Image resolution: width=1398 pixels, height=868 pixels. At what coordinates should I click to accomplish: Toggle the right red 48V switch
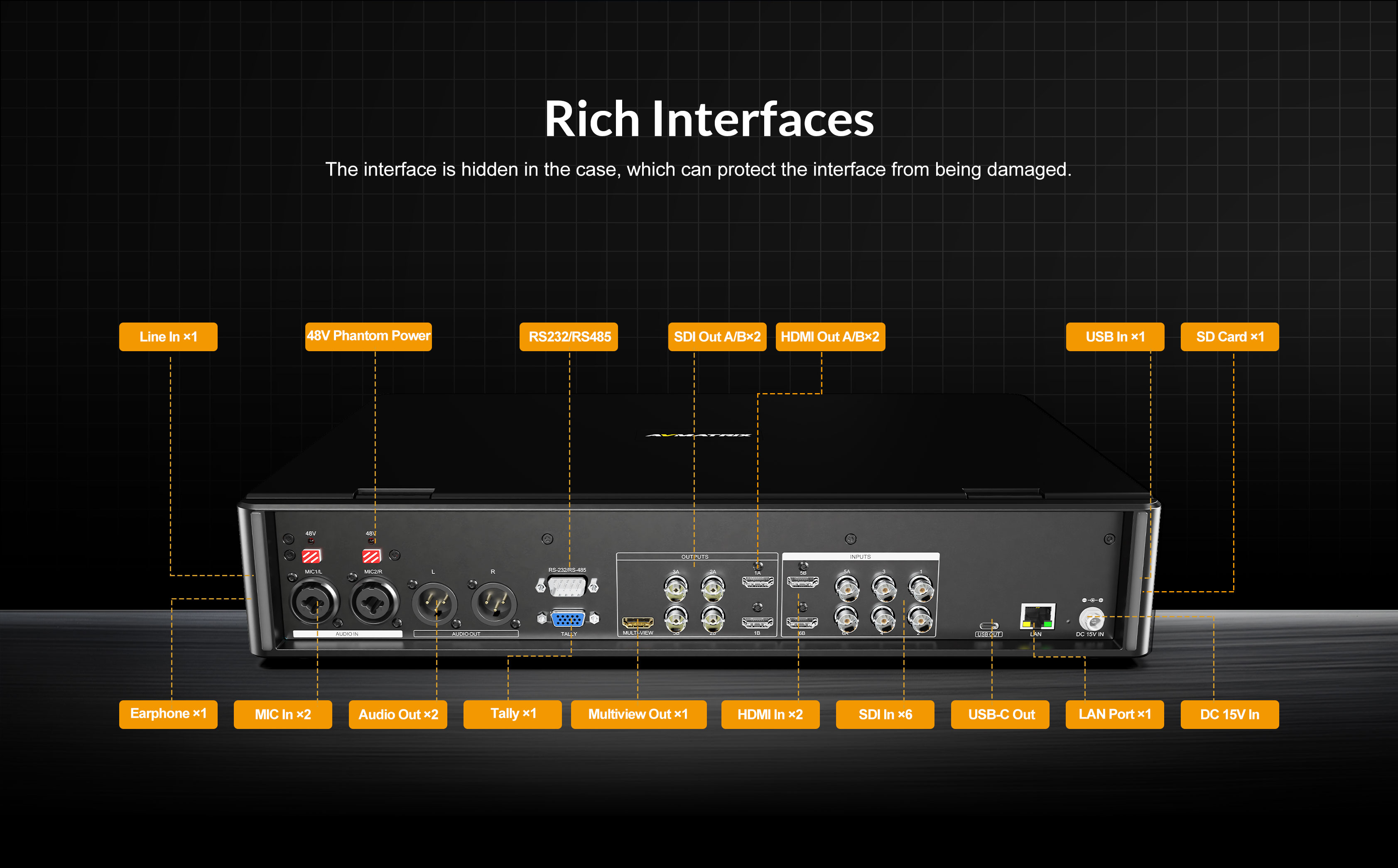(x=372, y=556)
